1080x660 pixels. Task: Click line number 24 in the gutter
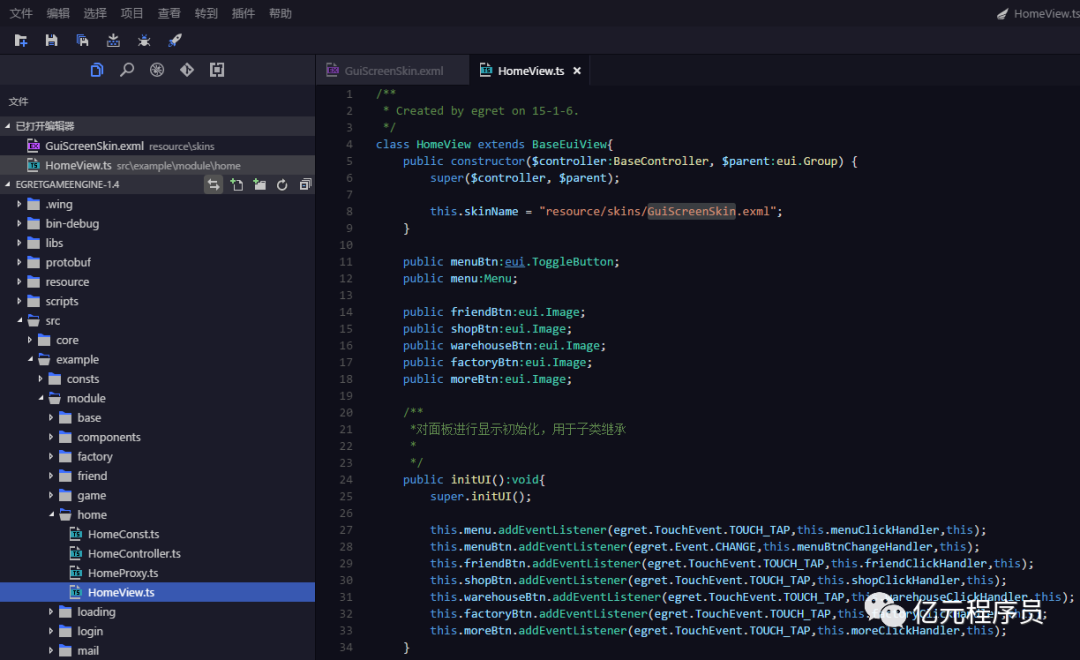[x=346, y=479]
